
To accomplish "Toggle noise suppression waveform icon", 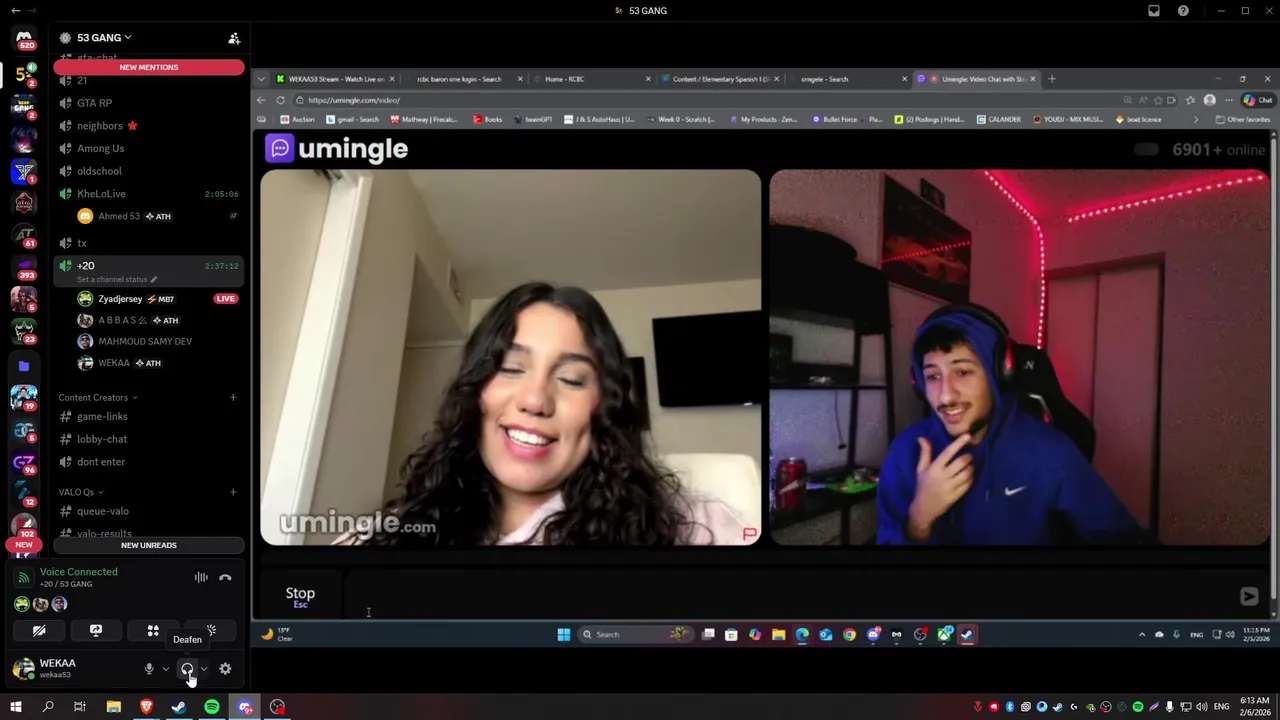I will 201,577.
